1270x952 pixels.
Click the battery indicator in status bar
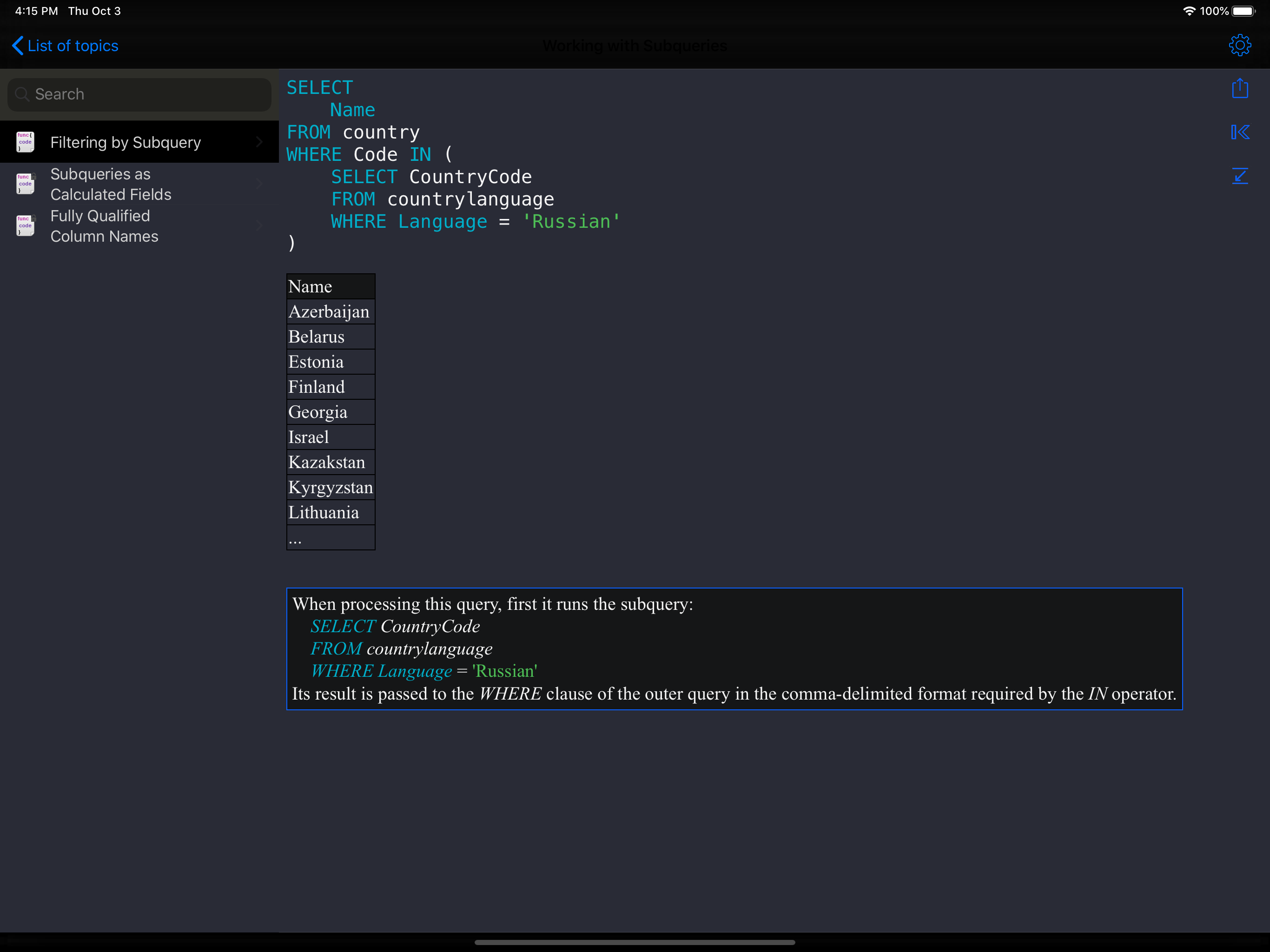tap(1243, 11)
